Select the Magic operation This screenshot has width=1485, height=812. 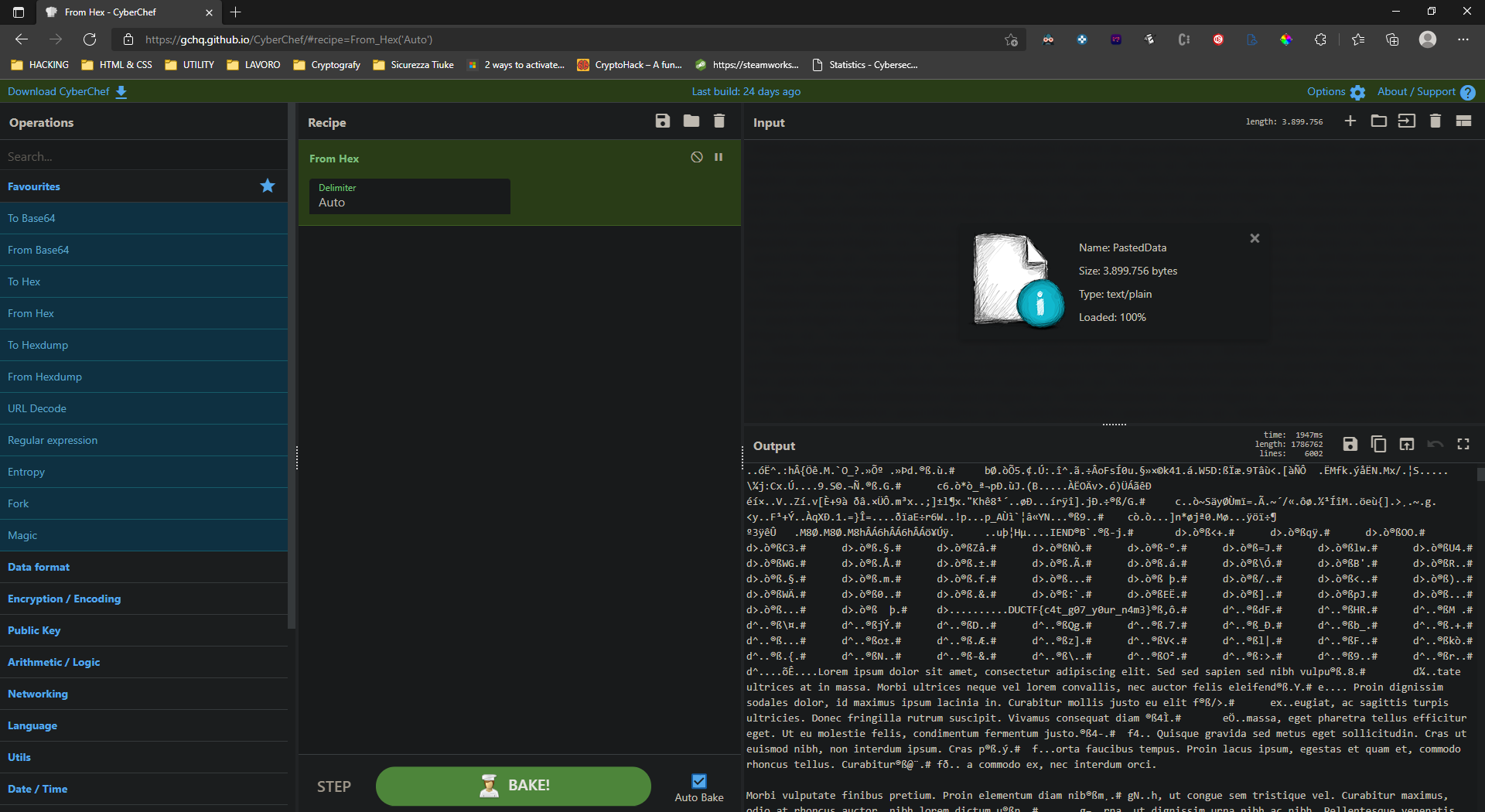[144, 535]
